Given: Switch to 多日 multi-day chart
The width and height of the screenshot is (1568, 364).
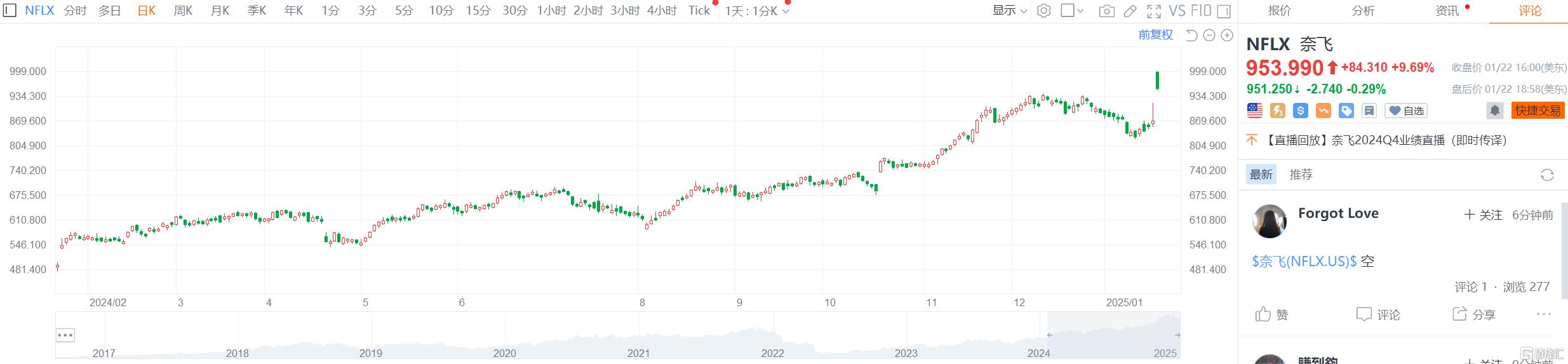Looking at the screenshot, I should 109,11.
